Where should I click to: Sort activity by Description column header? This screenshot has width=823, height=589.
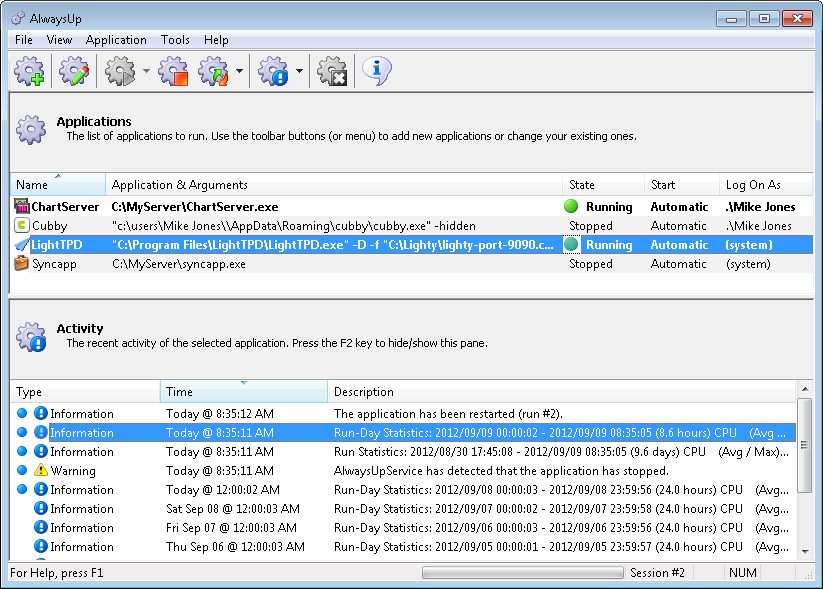(x=562, y=392)
